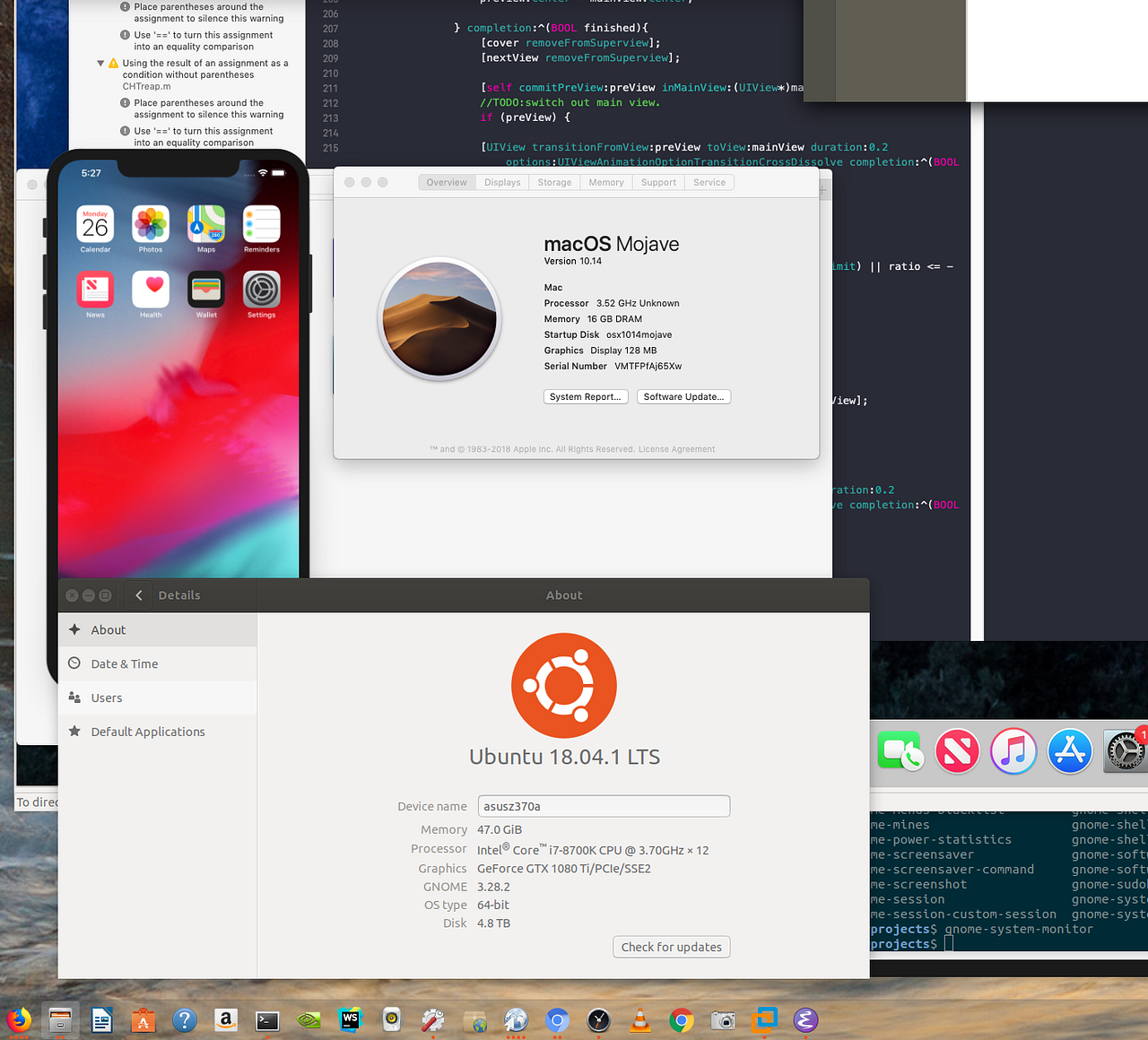Click the 'Serial Number' row in About This Mac
1148x1040 pixels.
click(x=613, y=366)
